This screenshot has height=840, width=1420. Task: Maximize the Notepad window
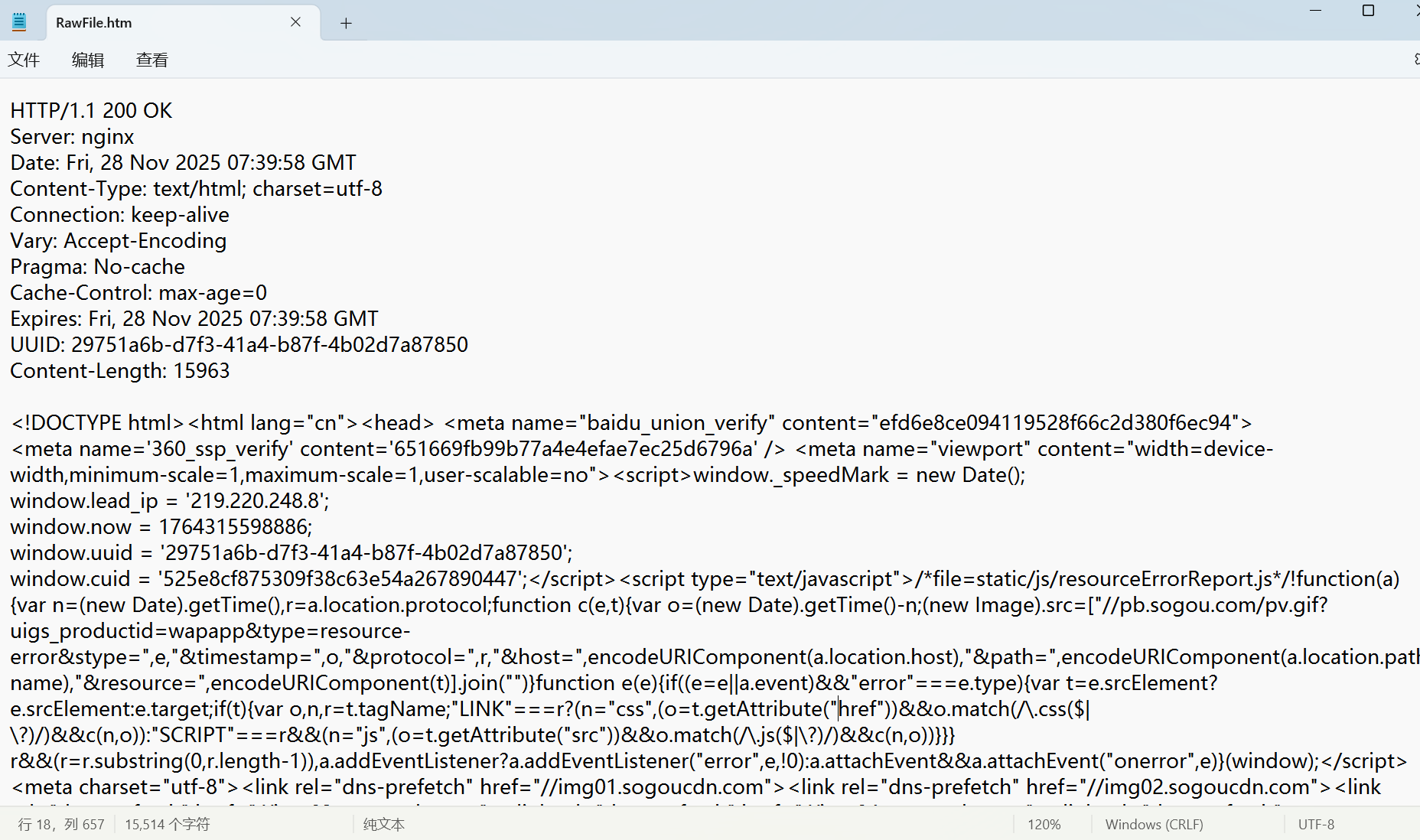[1368, 11]
